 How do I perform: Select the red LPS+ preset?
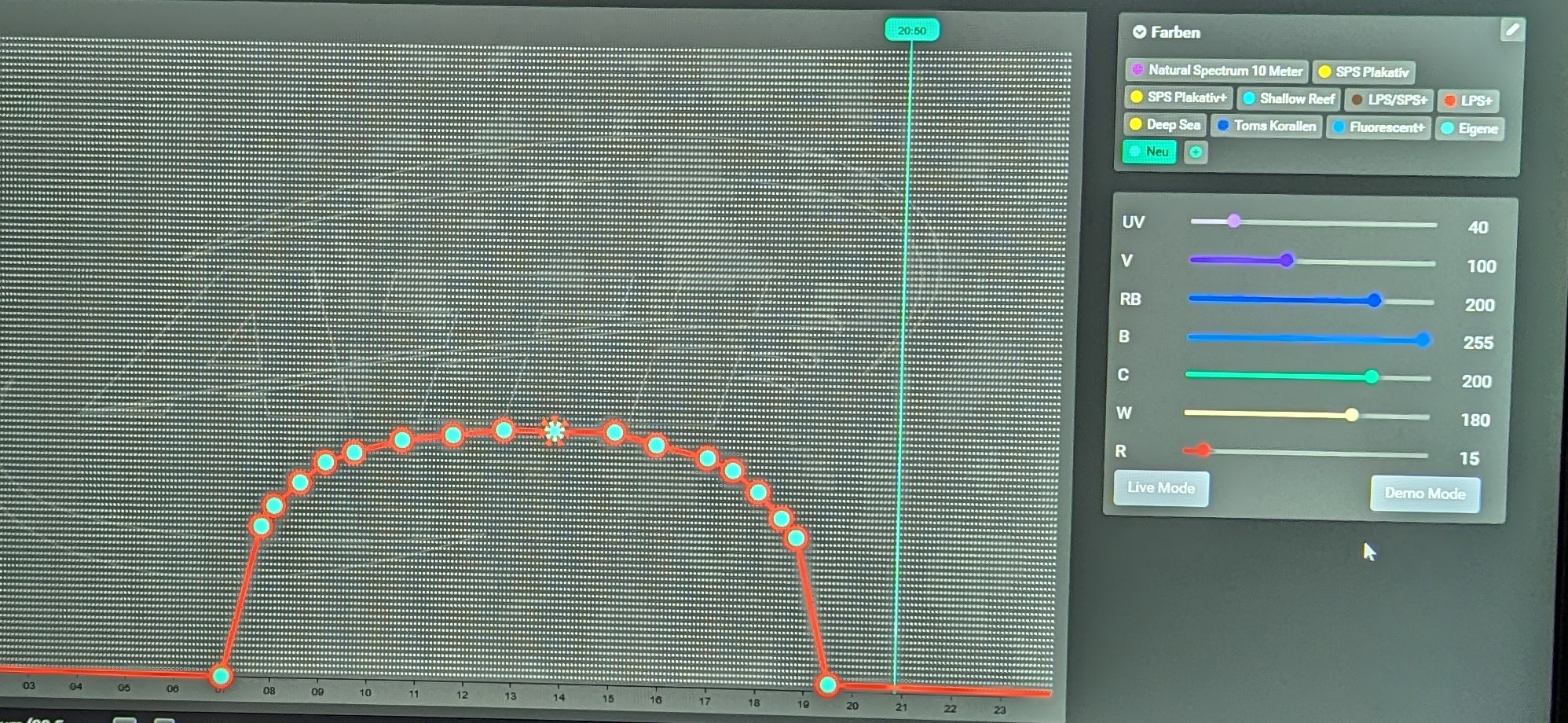(x=1468, y=101)
